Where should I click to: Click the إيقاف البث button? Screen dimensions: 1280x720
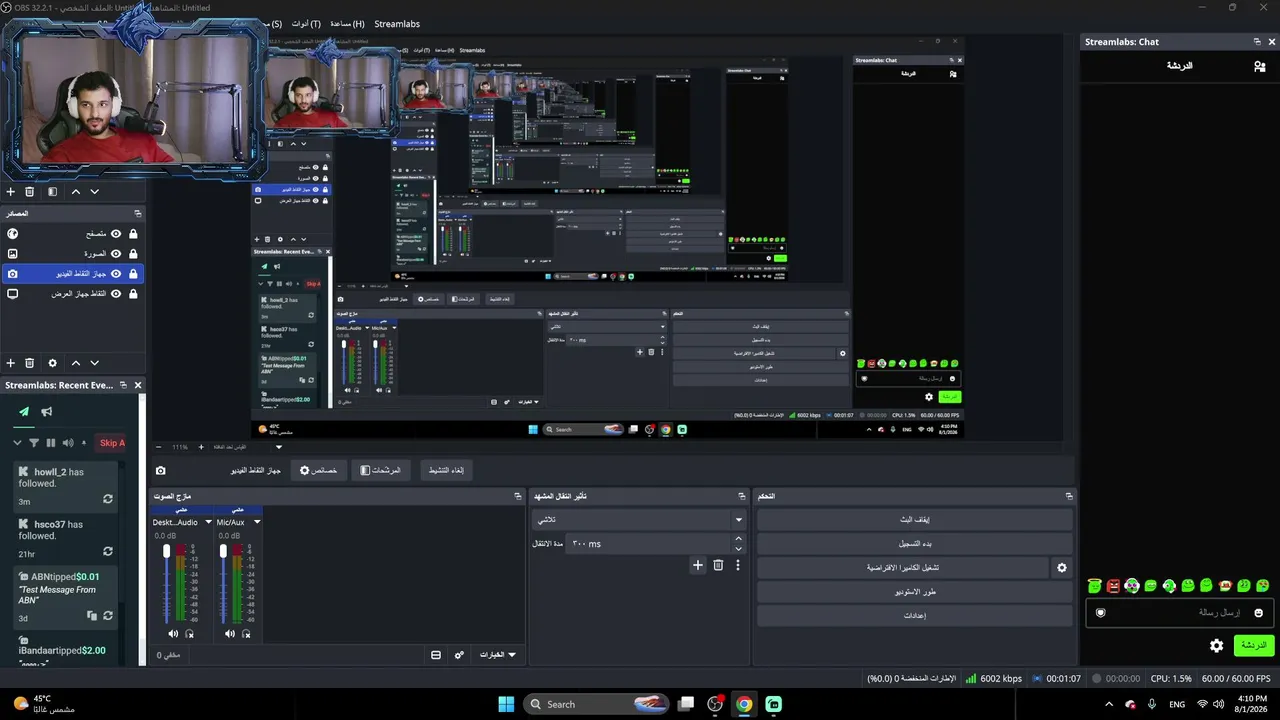coord(915,520)
